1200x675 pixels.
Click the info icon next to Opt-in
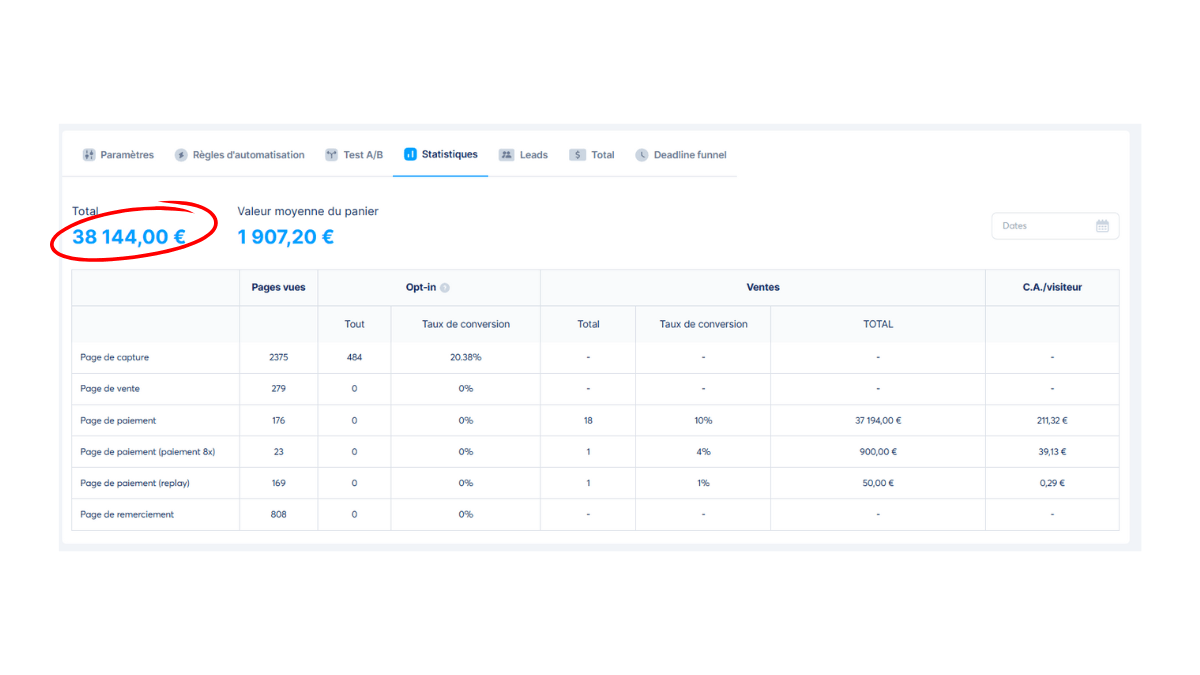(445, 288)
